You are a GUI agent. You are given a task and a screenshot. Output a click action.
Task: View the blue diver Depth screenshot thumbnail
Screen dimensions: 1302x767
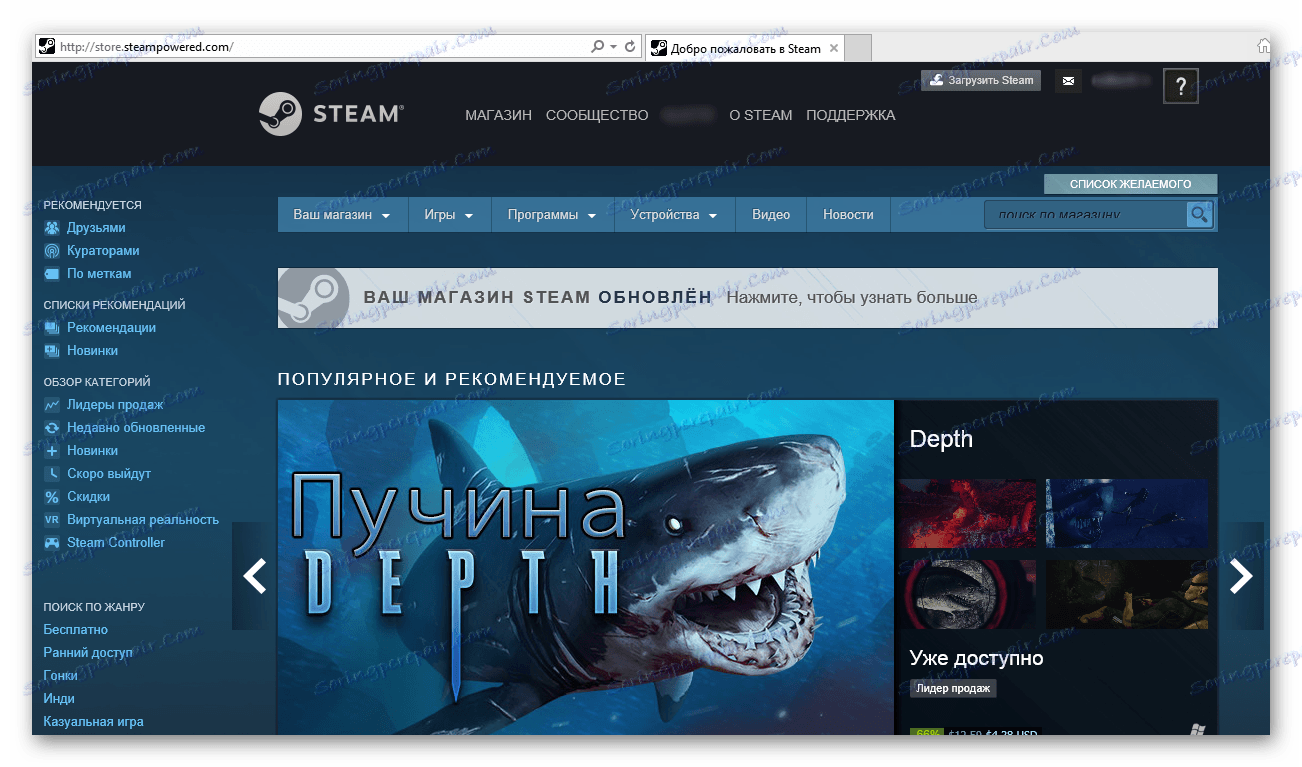[x=1126, y=513]
